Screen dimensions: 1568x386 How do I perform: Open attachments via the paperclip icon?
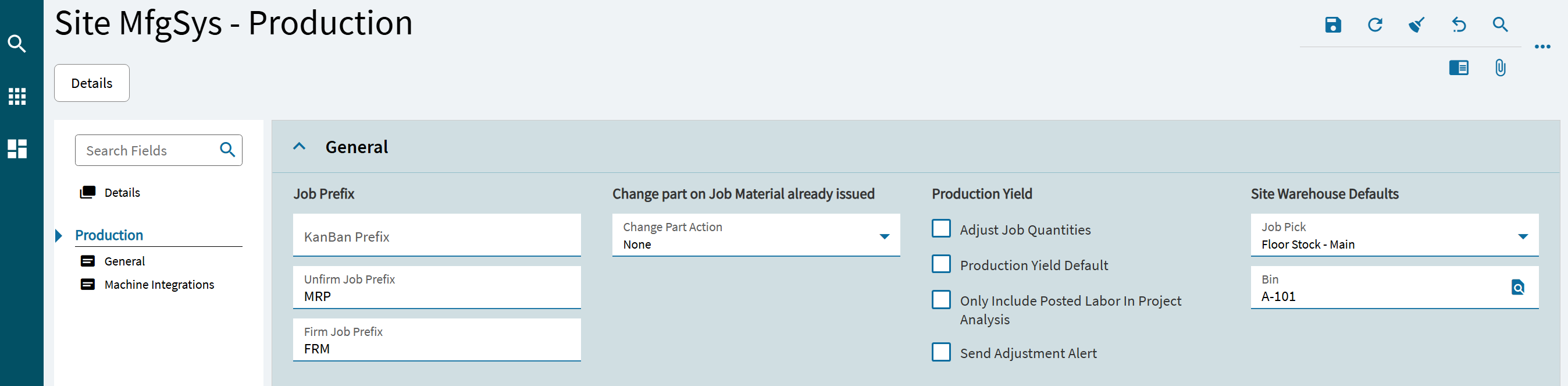[x=1501, y=68]
